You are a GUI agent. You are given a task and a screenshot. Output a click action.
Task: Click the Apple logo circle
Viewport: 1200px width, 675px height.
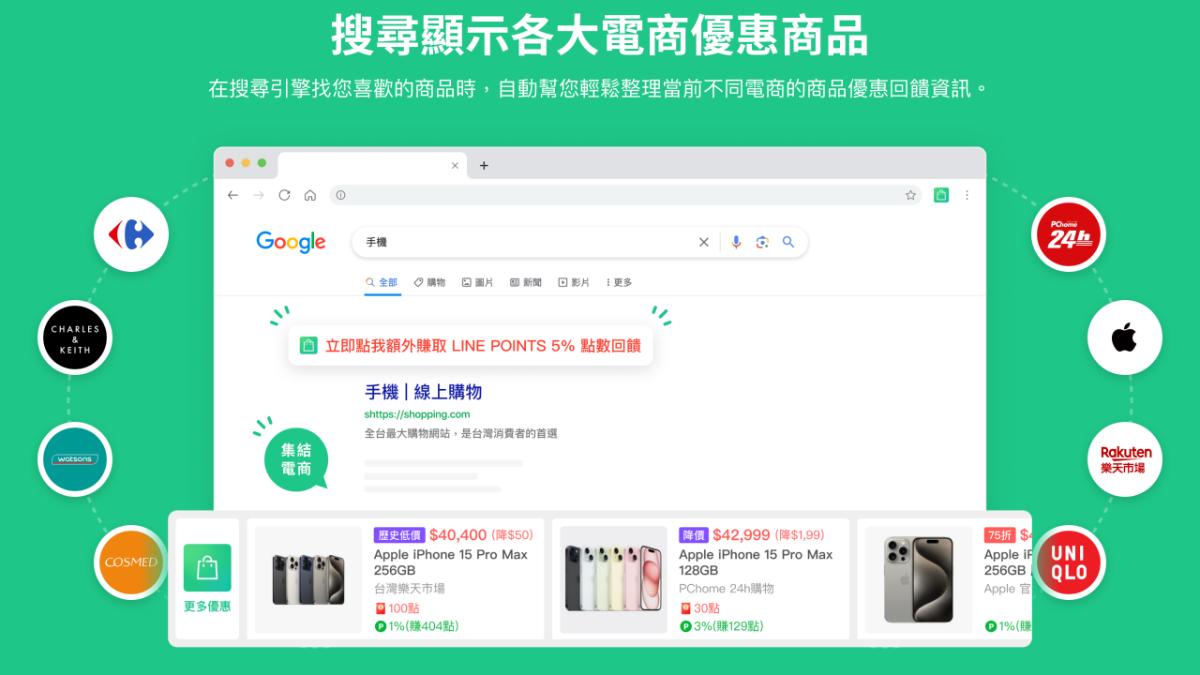coord(1125,337)
